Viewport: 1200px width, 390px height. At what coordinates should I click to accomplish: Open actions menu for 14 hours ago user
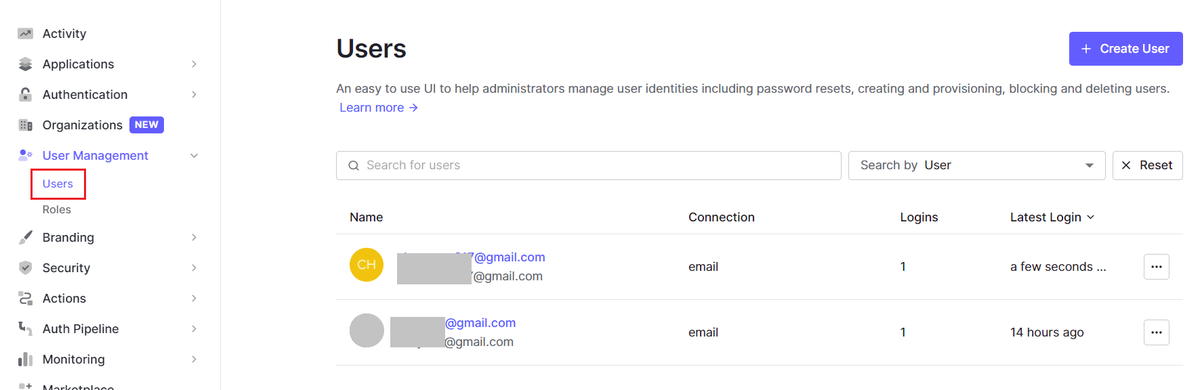tap(1156, 332)
